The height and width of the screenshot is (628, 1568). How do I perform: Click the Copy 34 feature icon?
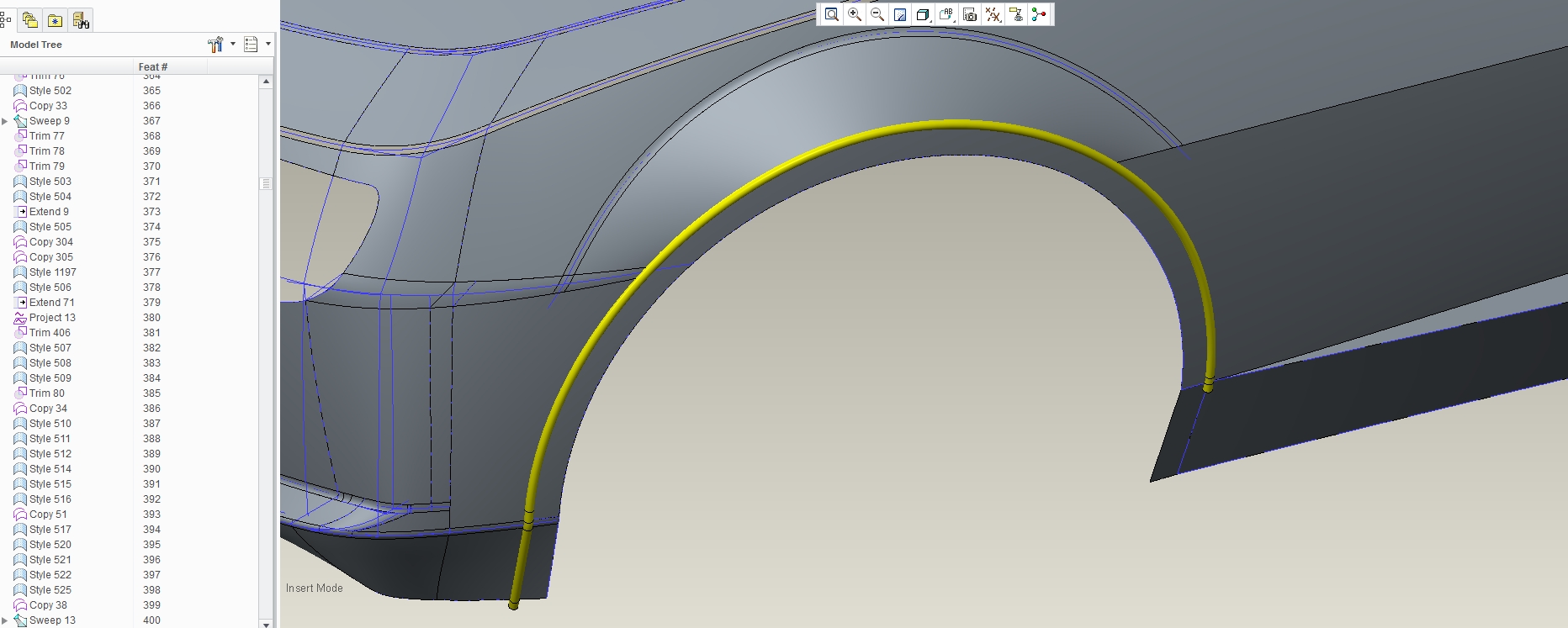[20, 409]
